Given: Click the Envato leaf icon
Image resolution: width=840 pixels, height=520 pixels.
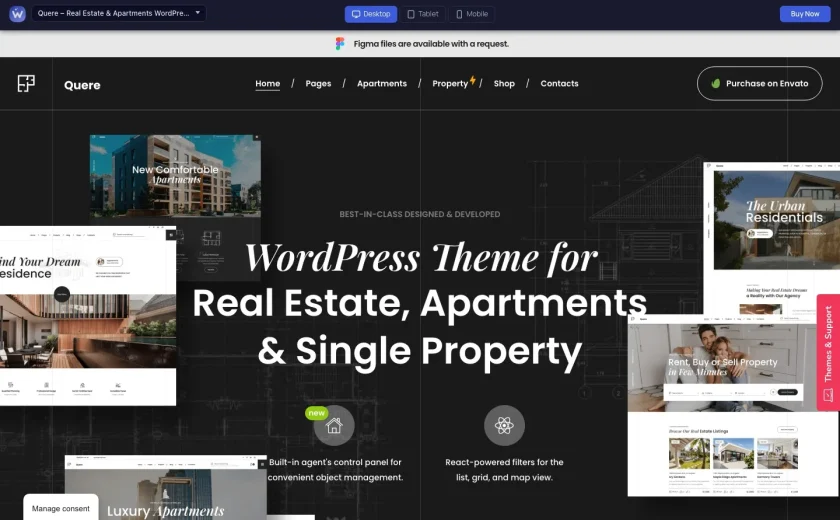Looking at the screenshot, I should (x=715, y=84).
